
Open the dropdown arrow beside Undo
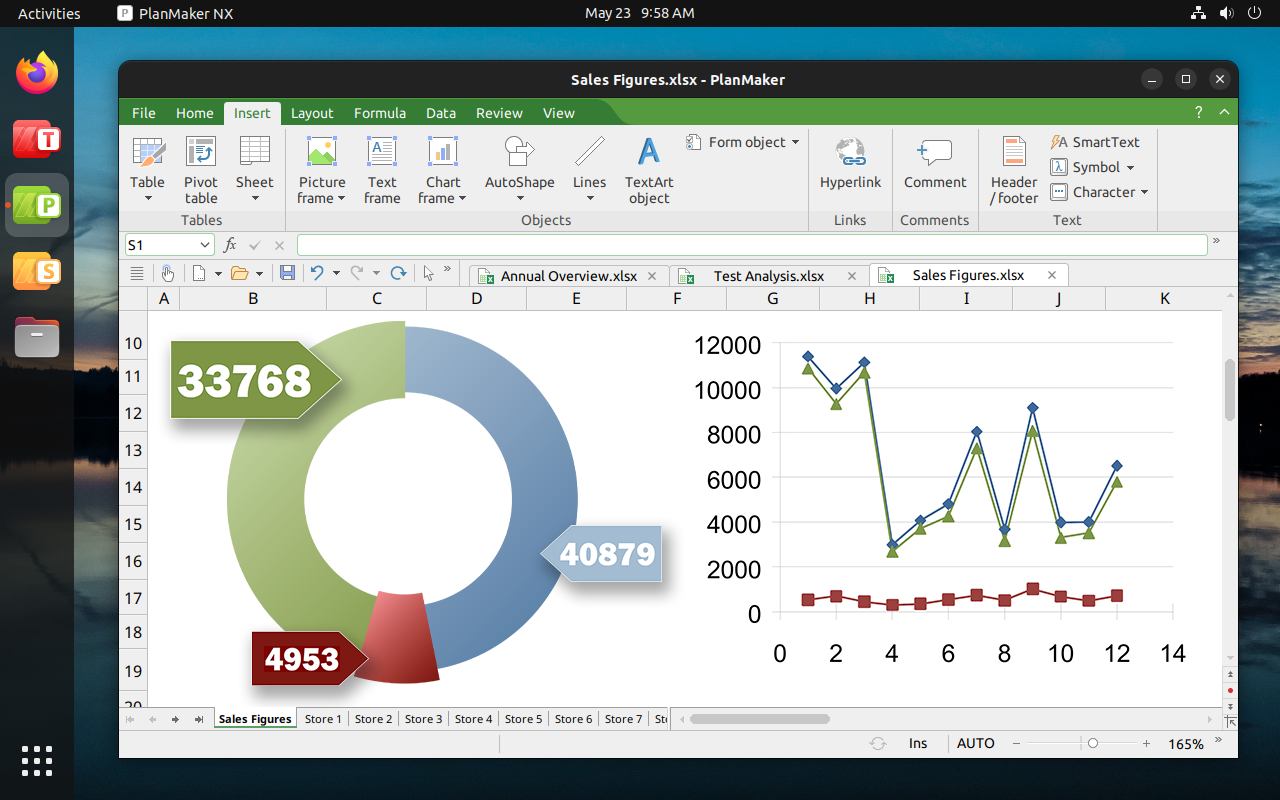click(336, 273)
